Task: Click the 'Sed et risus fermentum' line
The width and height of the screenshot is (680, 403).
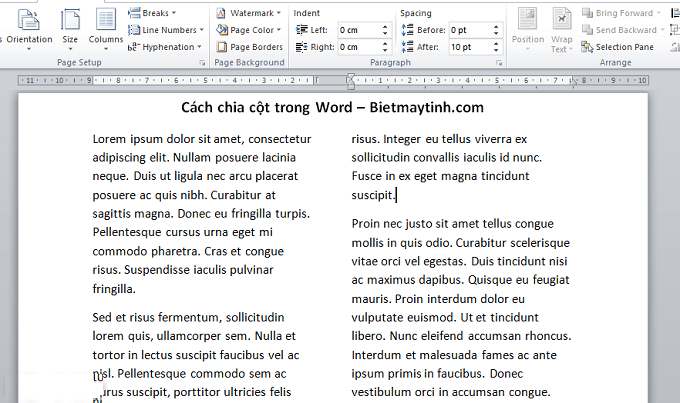Action: (x=188, y=318)
